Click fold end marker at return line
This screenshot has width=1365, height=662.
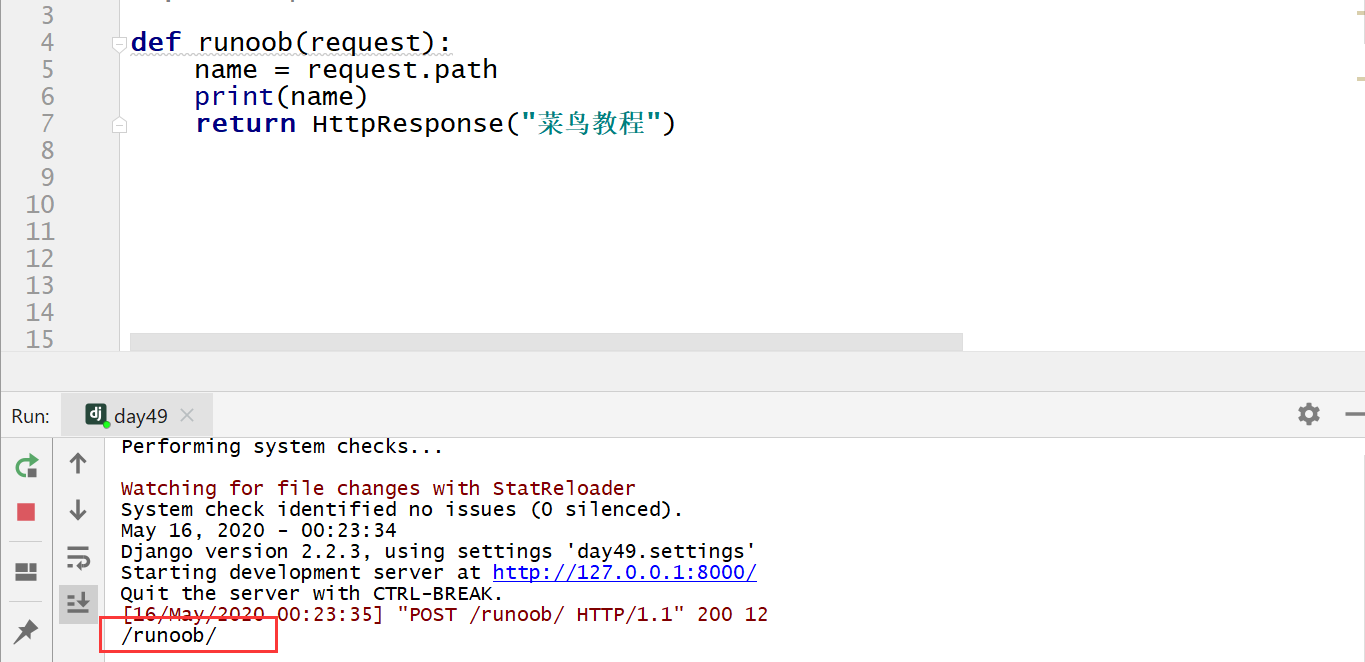click(x=120, y=125)
